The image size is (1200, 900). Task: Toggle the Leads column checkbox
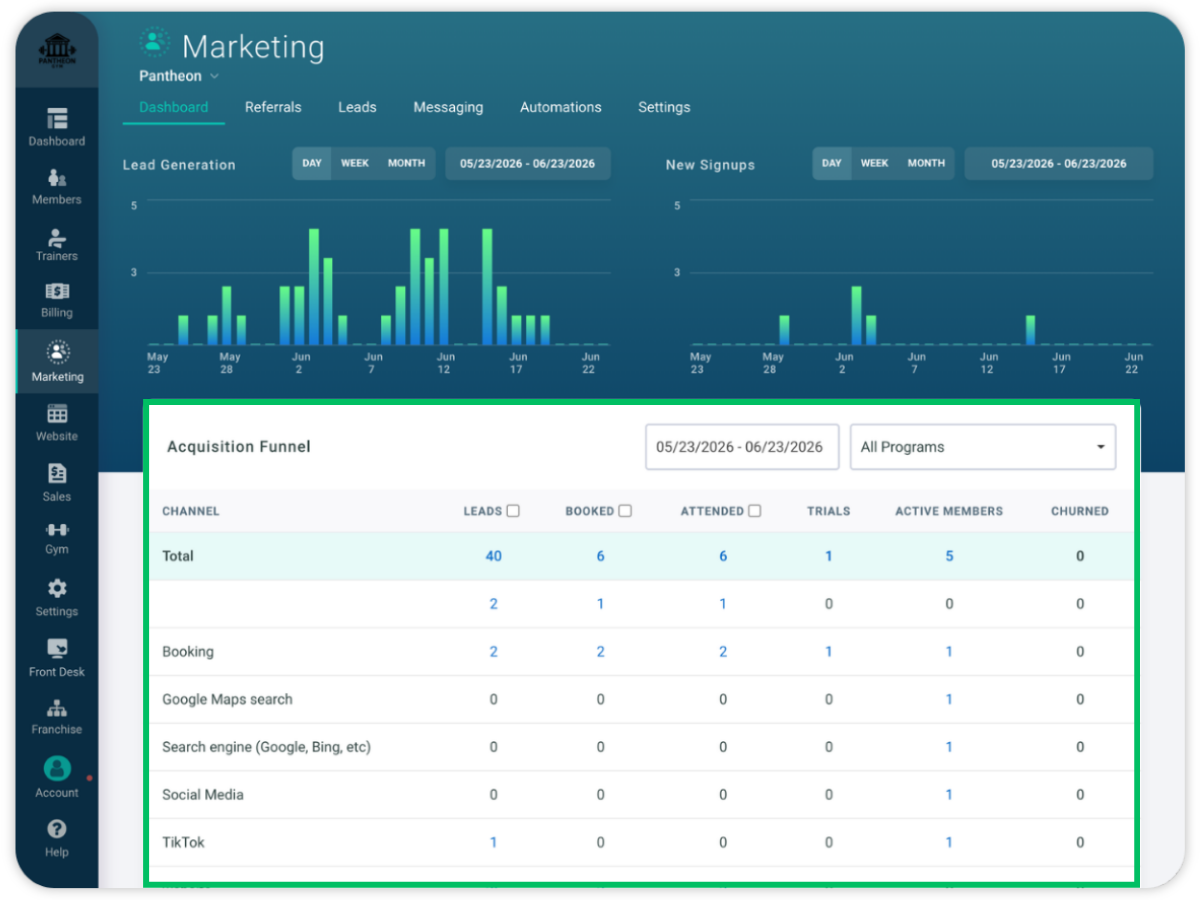pyautogui.click(x=513, y=511)
